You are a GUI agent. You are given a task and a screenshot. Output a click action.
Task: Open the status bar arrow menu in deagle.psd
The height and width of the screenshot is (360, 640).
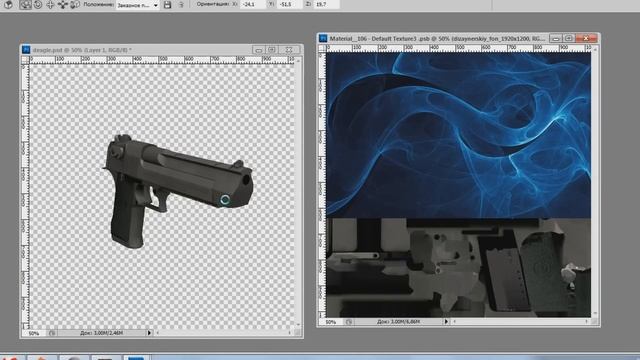point(149,333)
